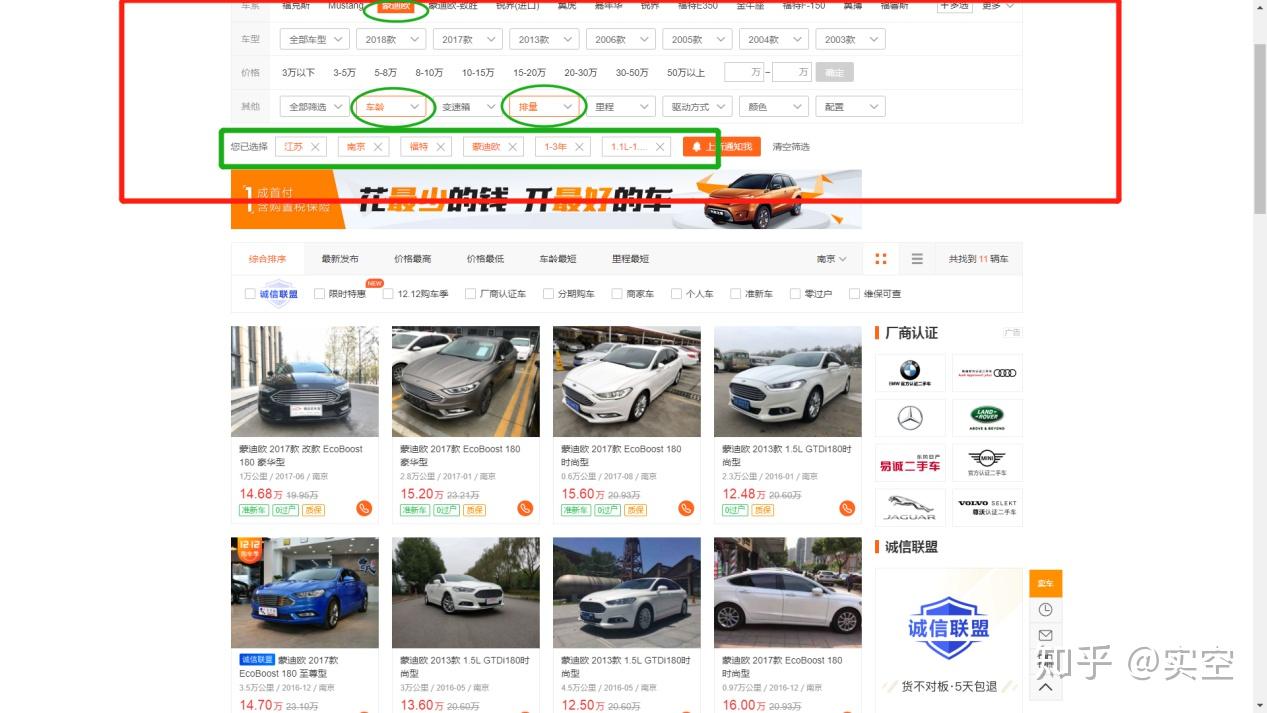Check the 诚信联盟 checkbox
The height and width of the screenshot is (713, 1267).
click(250, 294)
